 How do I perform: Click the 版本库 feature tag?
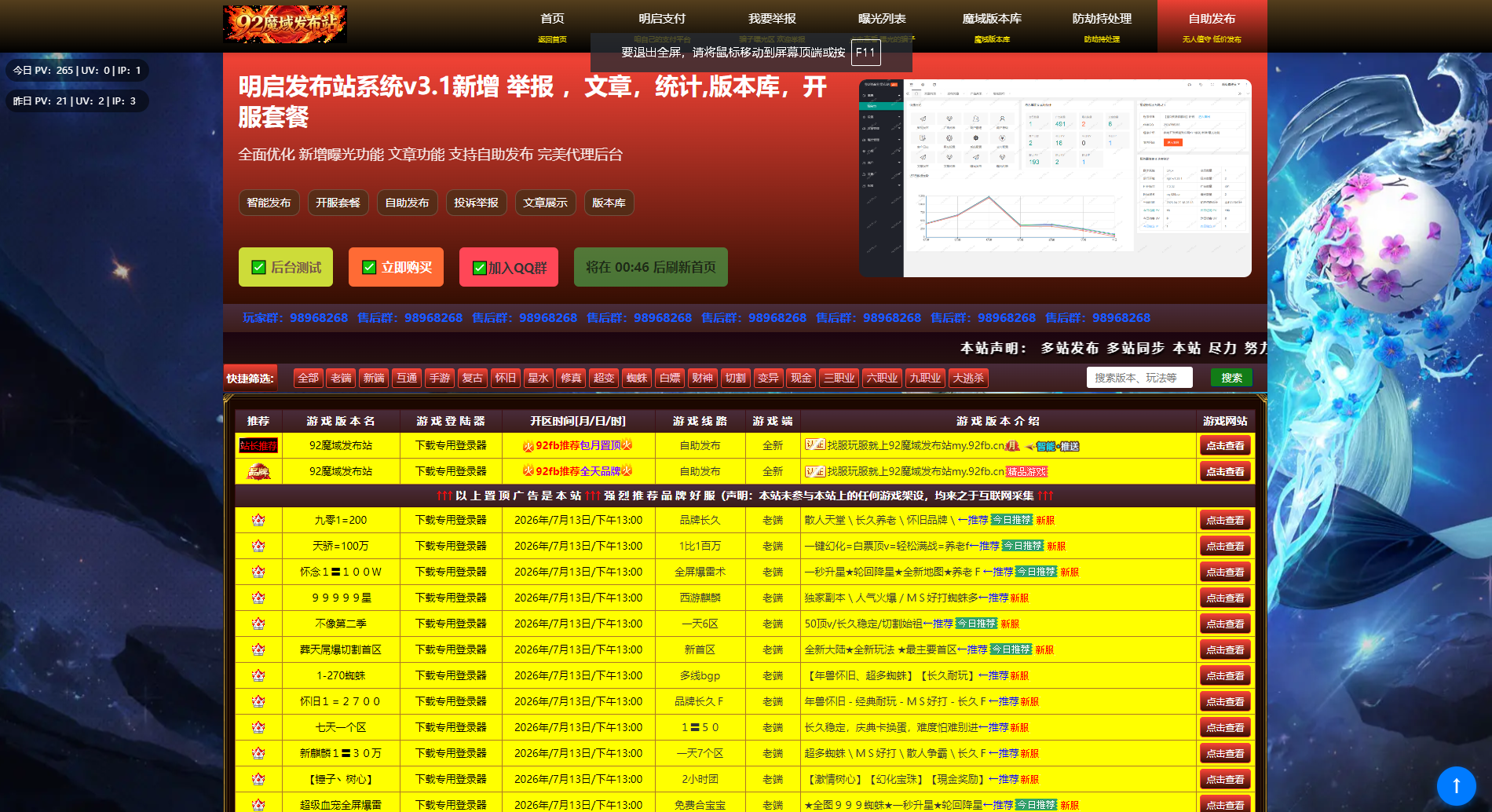pyautogui.click(x=609, y=203)
